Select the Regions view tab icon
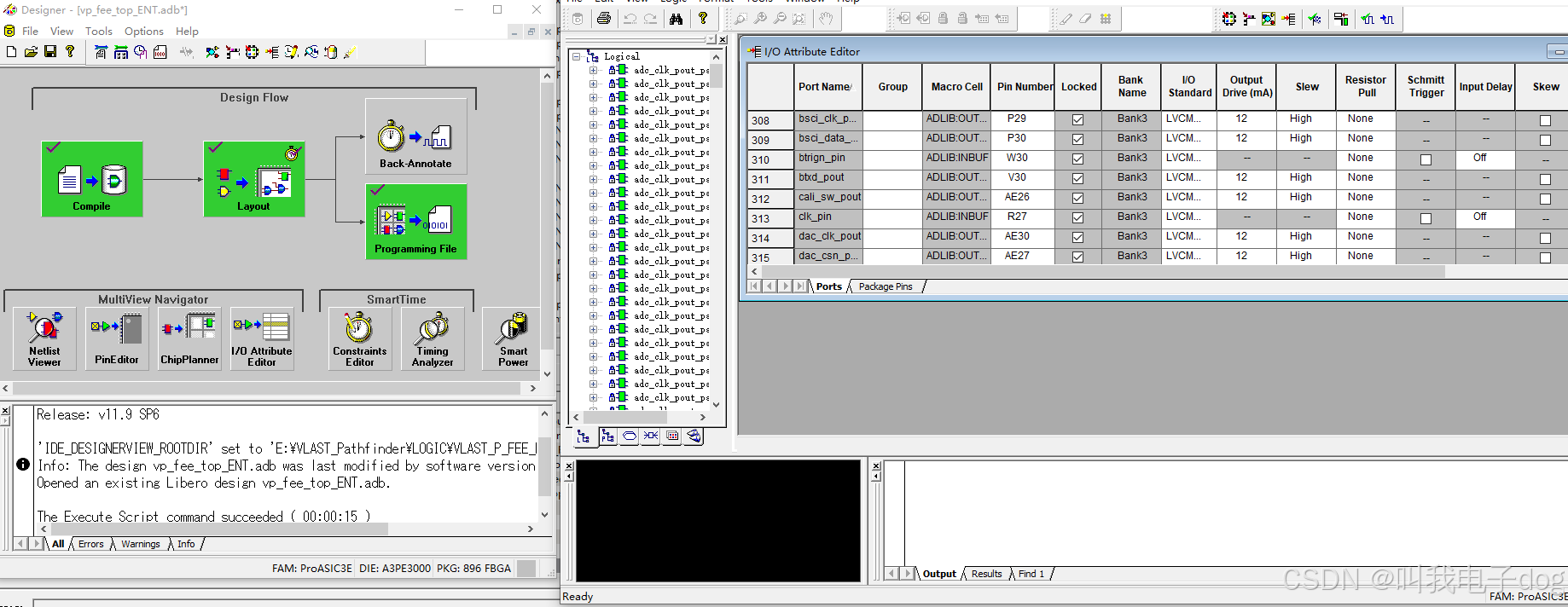 [672, 436]
